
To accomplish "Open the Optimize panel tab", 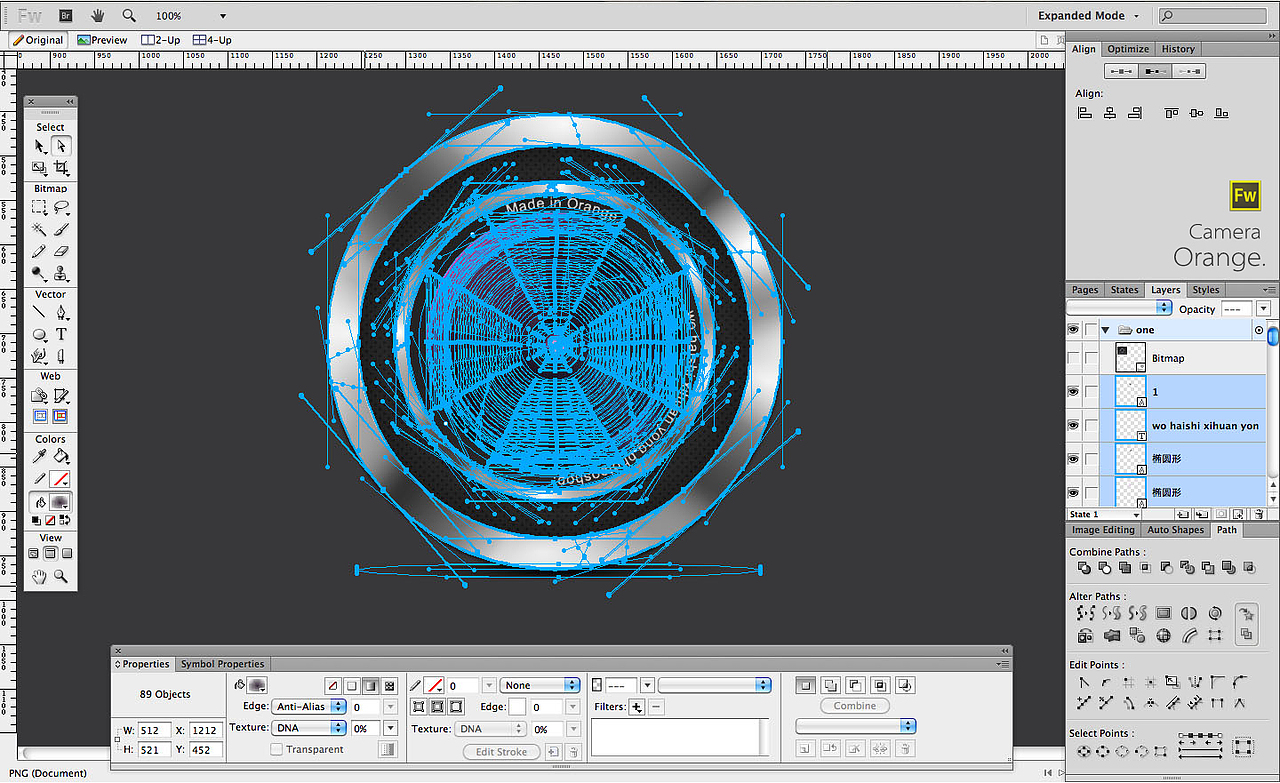I will [x=1128, y=49].
